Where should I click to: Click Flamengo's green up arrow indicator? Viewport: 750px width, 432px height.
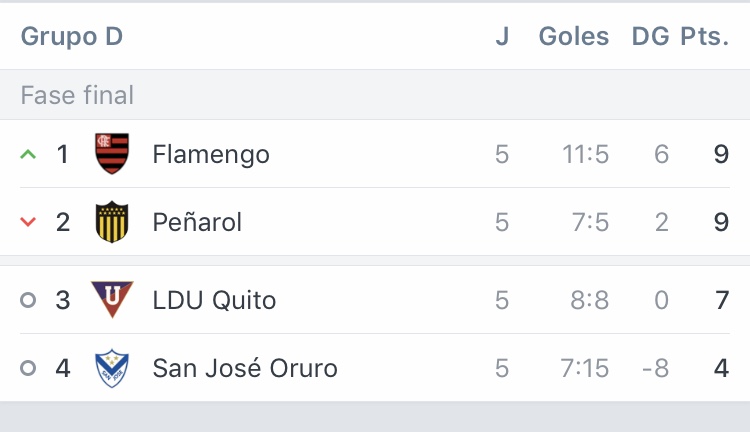pyautogui.click(x=28, y=155)
